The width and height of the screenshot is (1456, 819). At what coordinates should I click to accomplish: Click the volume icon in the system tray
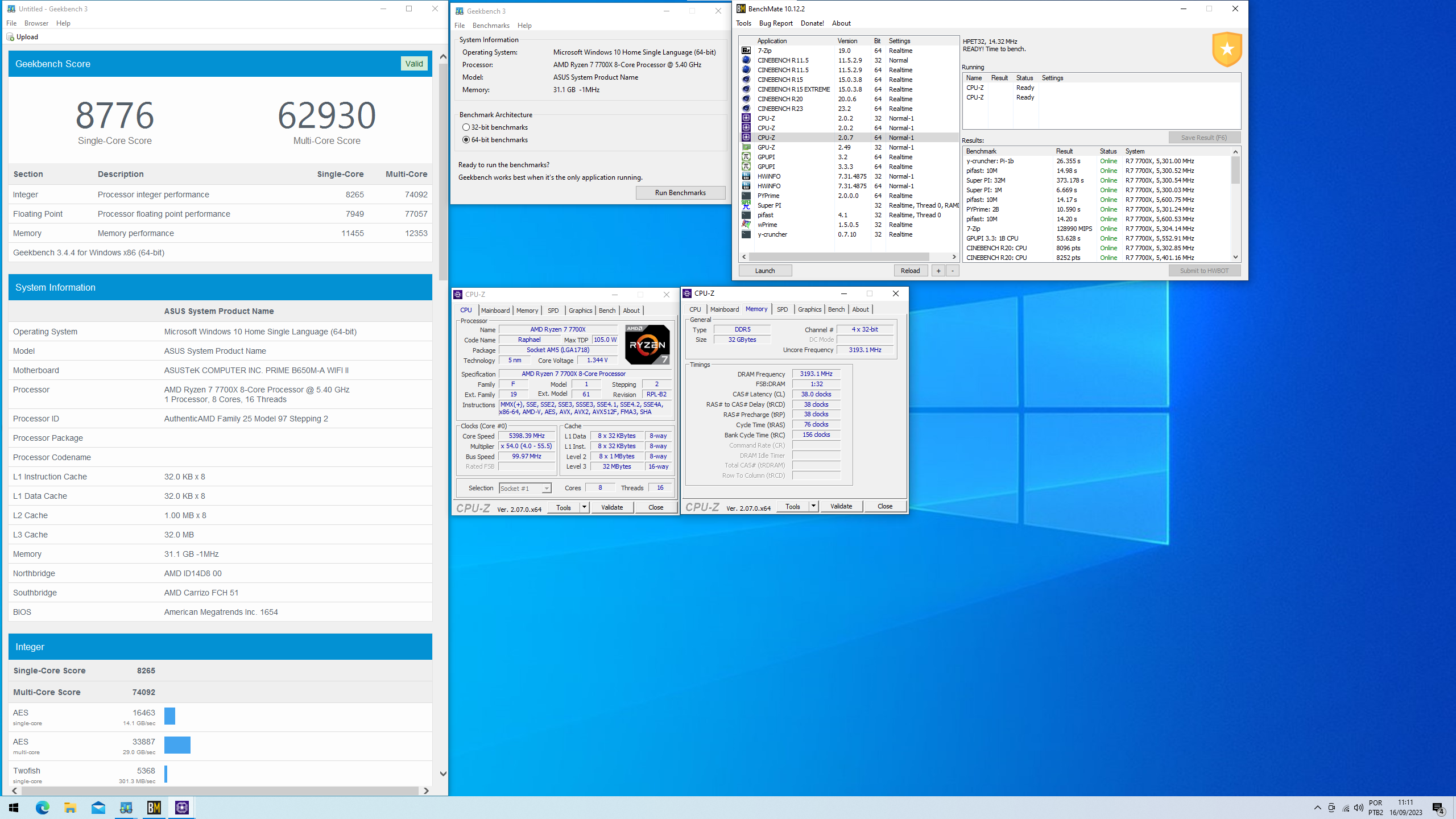tap(1359, 808)
